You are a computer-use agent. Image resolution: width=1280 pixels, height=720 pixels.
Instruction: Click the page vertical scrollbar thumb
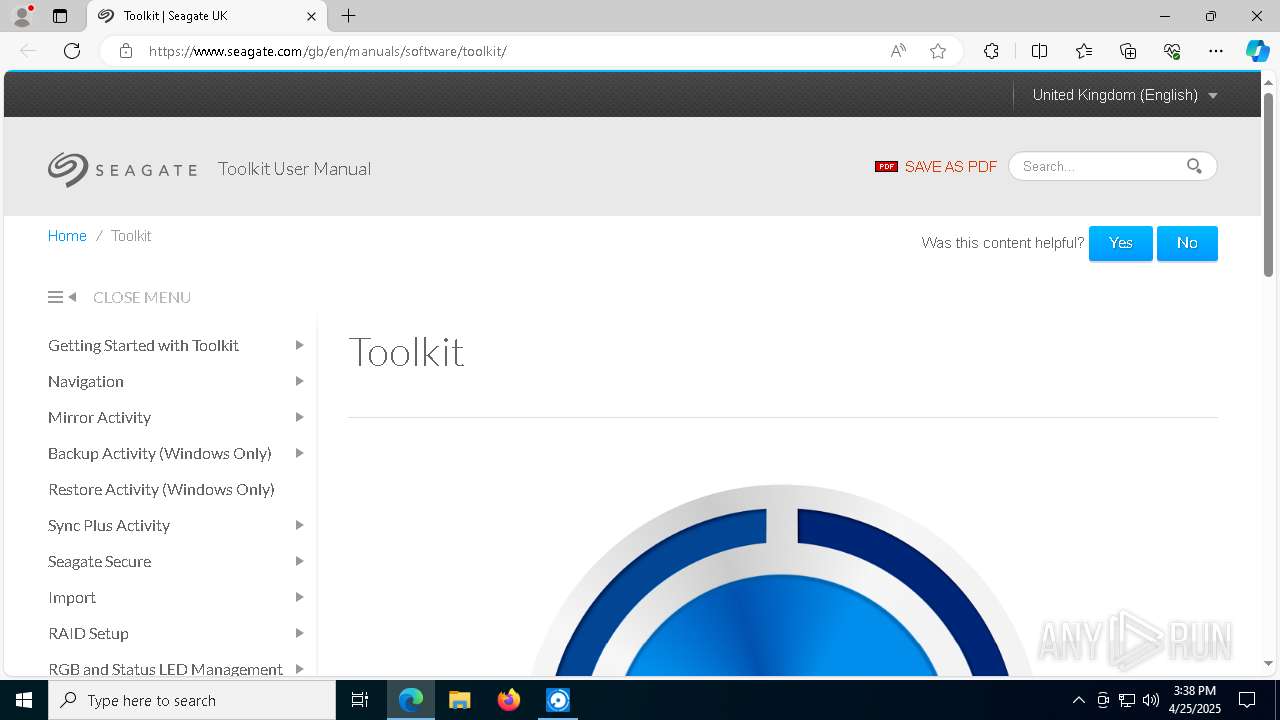(x=1268, y=184)
